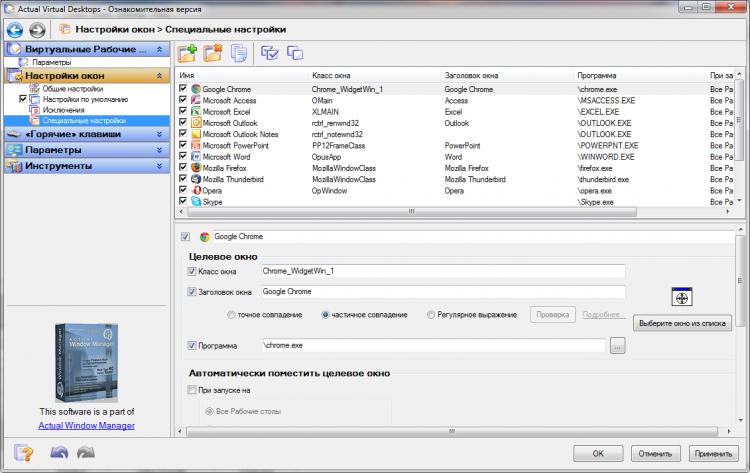Enable the При запуске на checkbox
The image size is (750, 473).
pyautogui.click(x=192, y=390)
